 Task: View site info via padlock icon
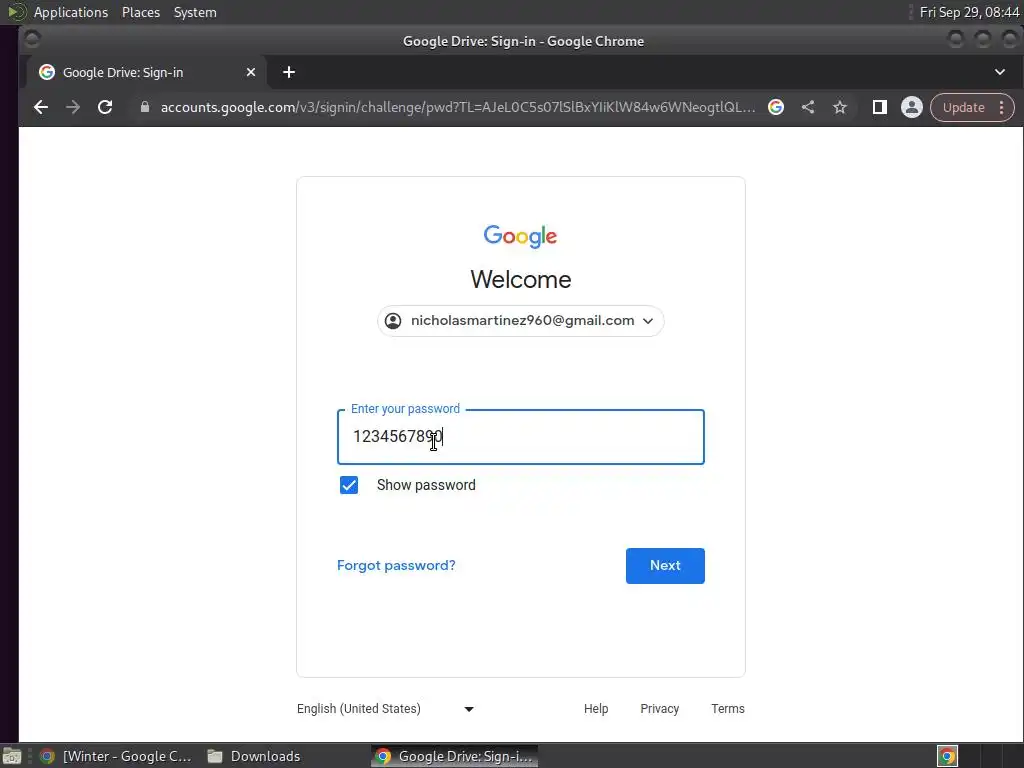click(145, 107)
